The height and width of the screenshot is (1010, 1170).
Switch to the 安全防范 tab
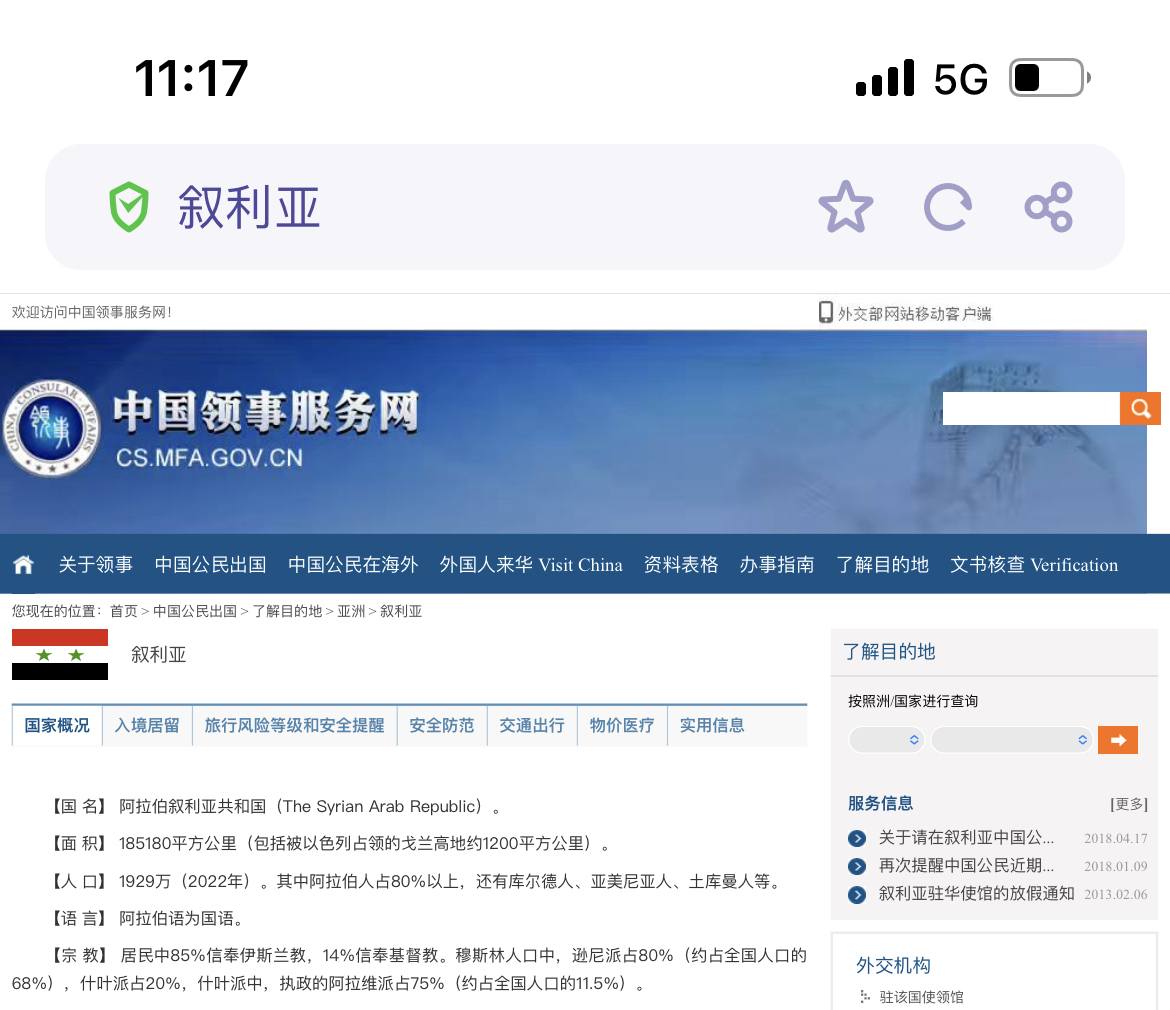pyautogui.click(x=442, y=725)
